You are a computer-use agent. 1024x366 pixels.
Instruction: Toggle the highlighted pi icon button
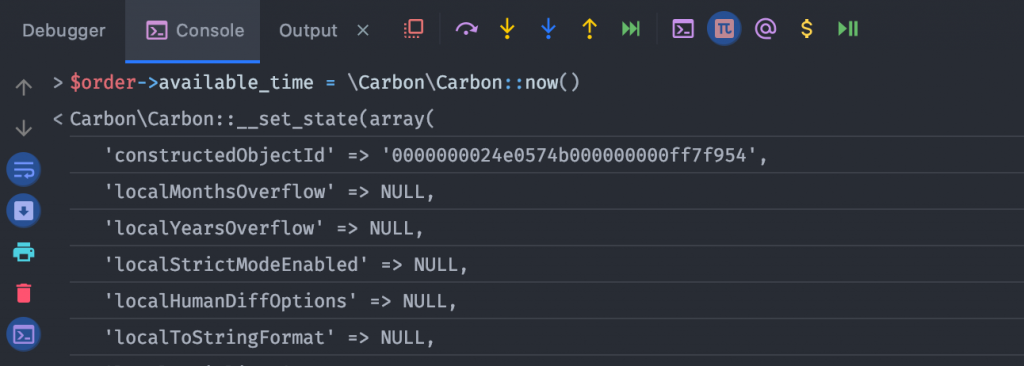(724, 29)
